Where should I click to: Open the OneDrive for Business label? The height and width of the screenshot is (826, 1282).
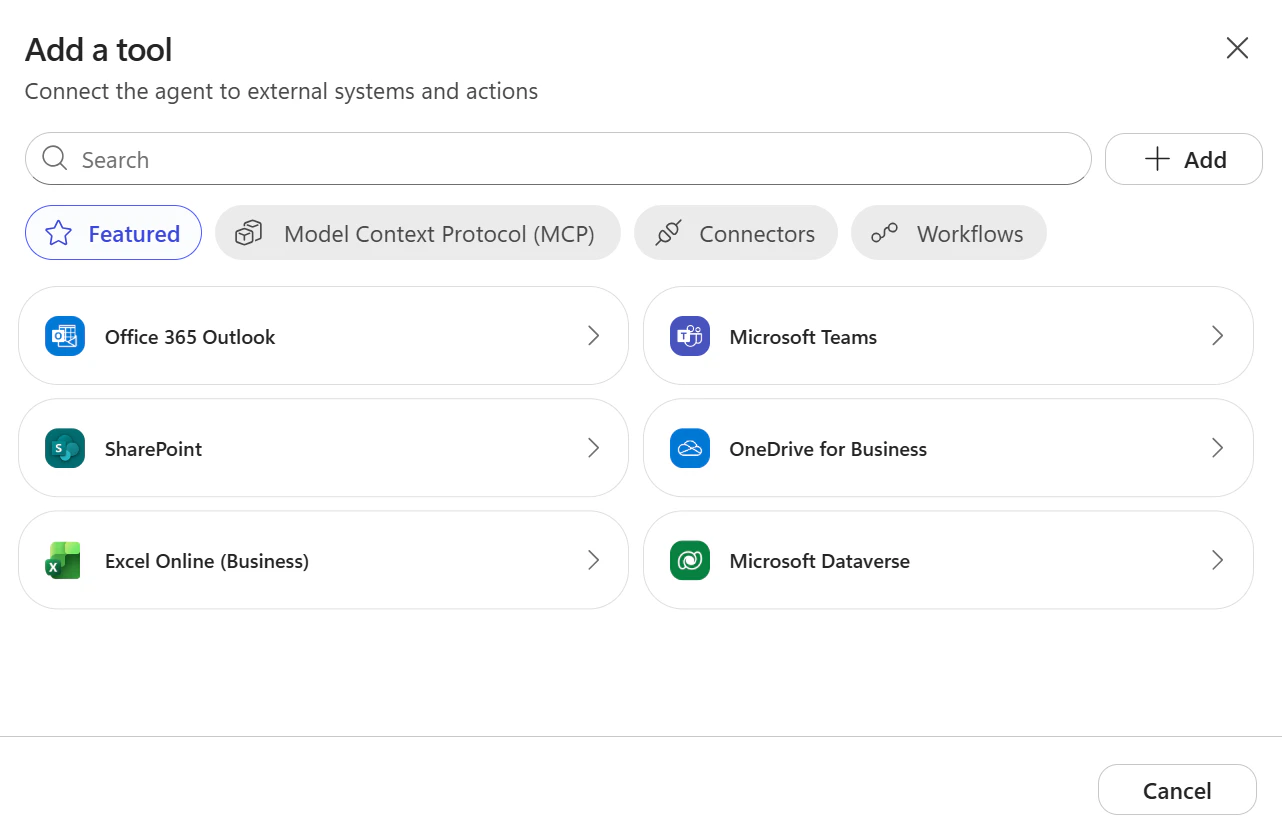click(828, 449)
